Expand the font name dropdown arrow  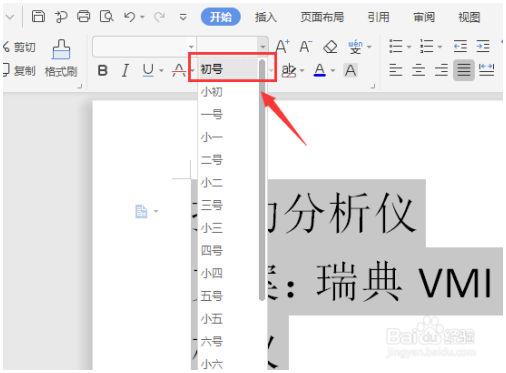click(191, 47)
